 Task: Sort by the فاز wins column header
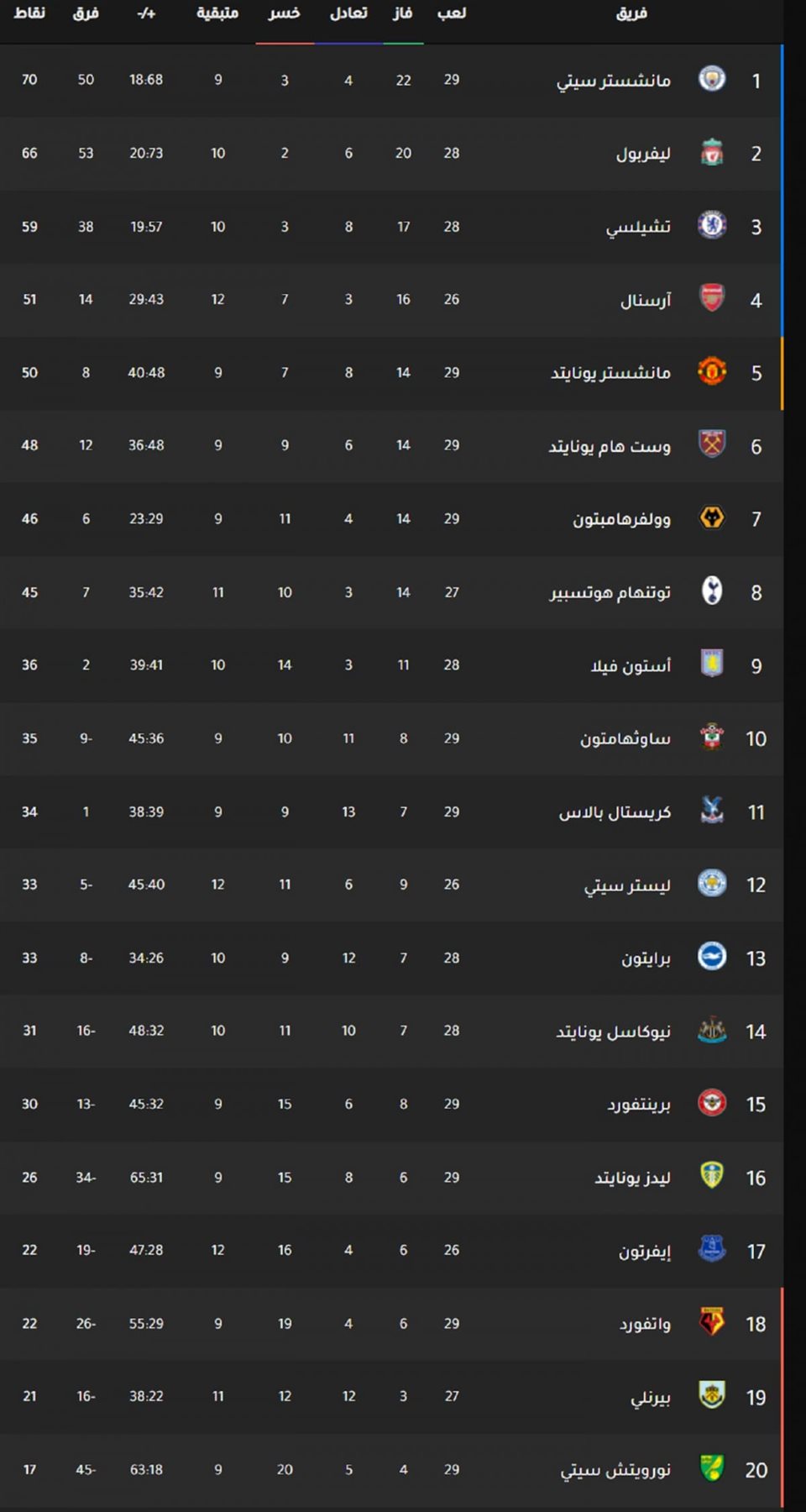403,13
